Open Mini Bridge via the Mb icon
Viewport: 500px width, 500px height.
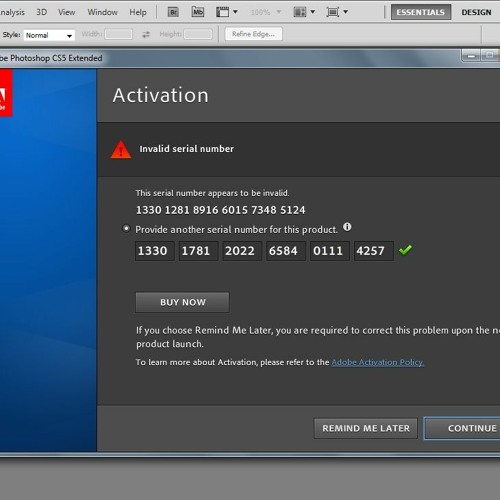point(198,12)
